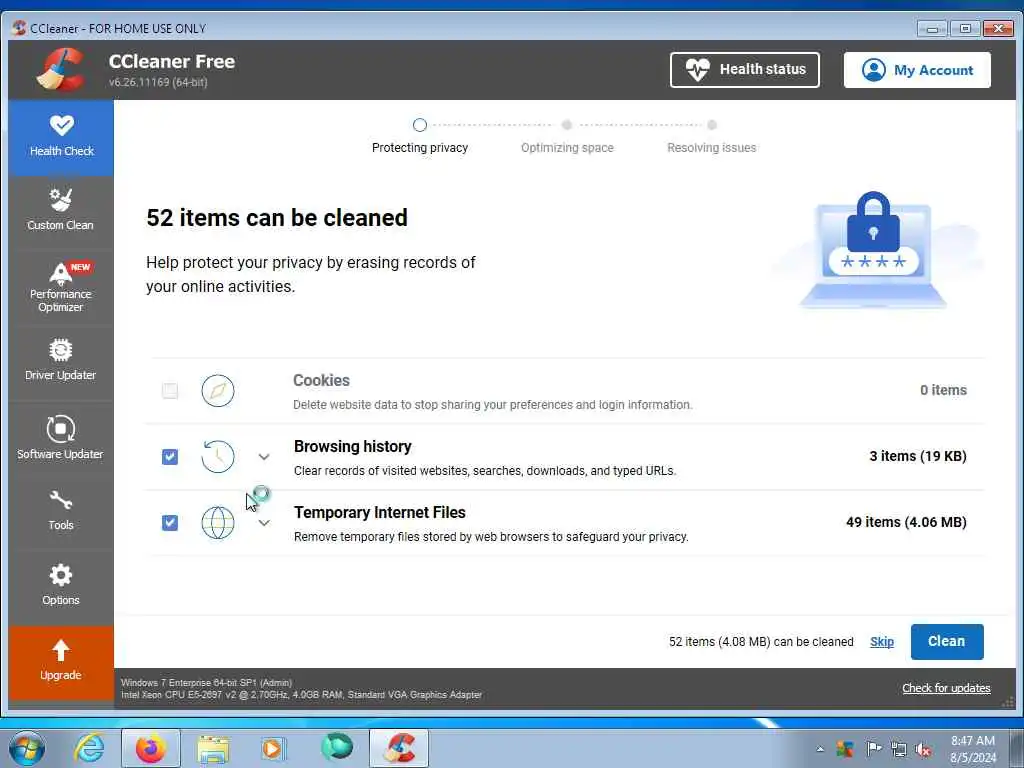Click the Browsing history title text
Image resolution: width=1024 pixels, height=768 pixels.
click(353, 447)
